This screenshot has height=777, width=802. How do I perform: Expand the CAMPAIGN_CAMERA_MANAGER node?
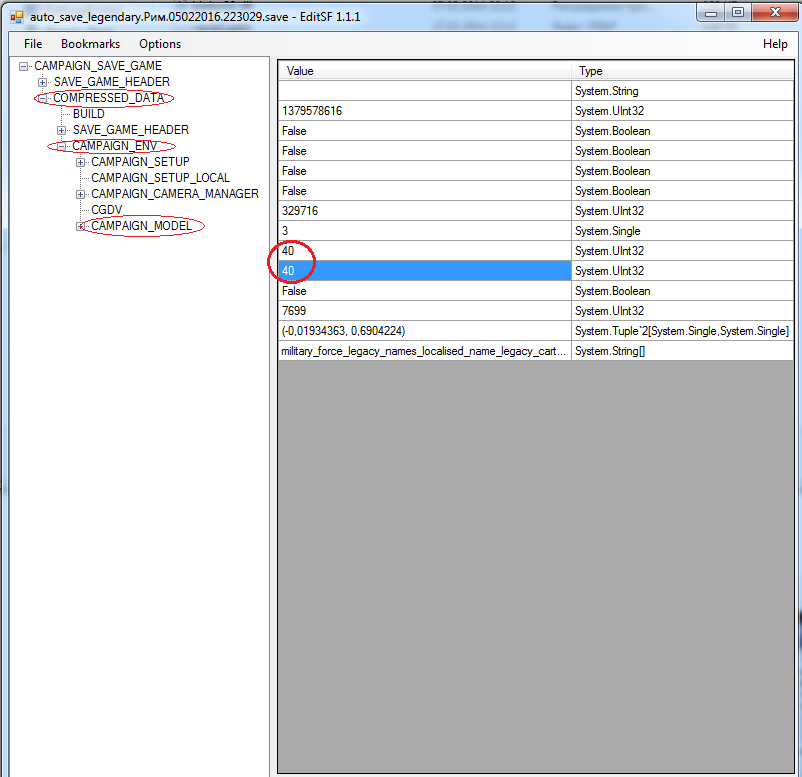pyautogui.click(x=81, y=194)
